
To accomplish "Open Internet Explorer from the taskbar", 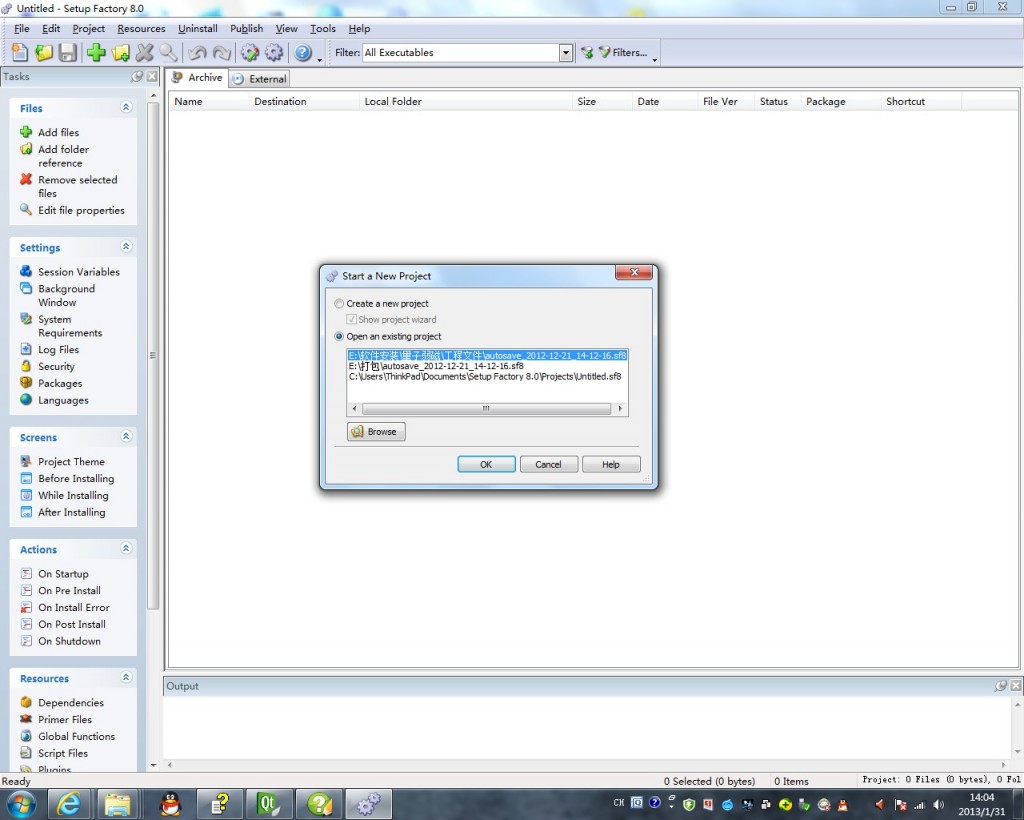I will click(69, 804).
